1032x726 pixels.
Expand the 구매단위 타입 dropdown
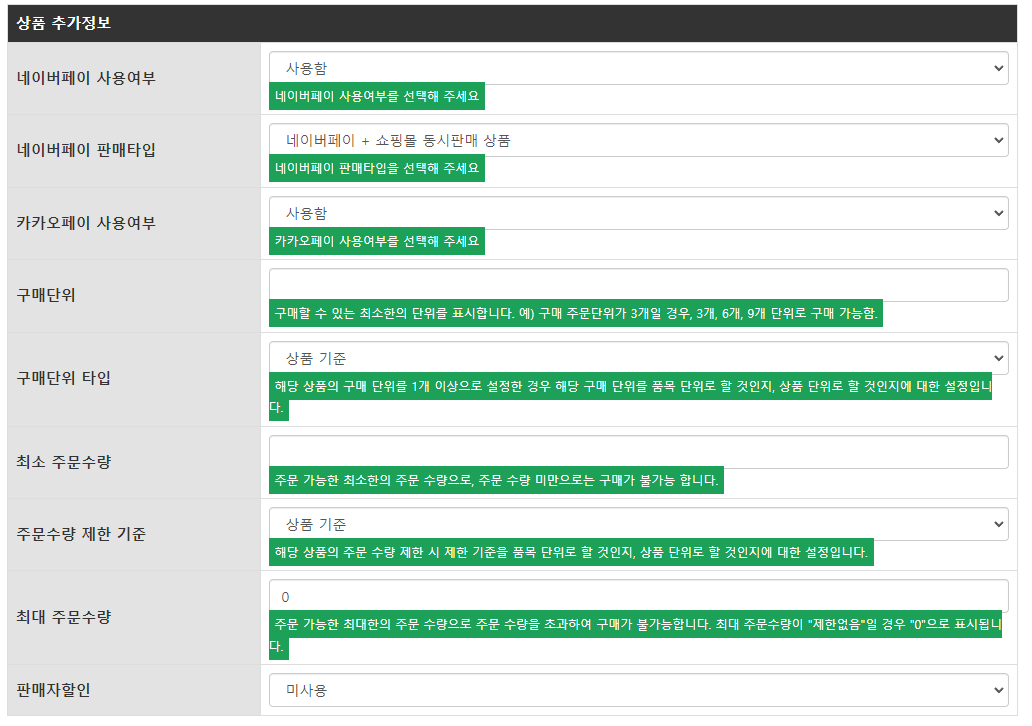pyautogui.click(x=638, y=358)
